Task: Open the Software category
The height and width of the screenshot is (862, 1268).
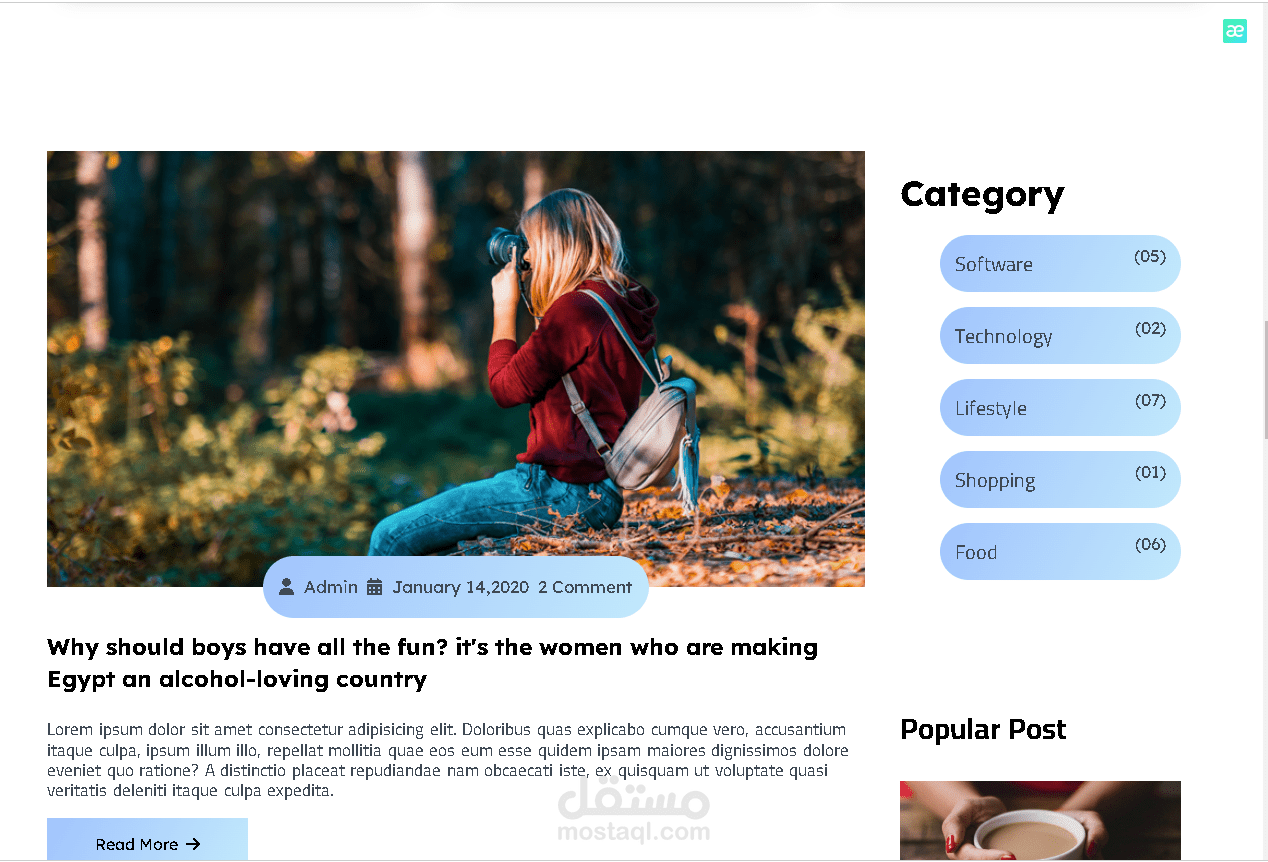Action: click(x=1060, y=264)
